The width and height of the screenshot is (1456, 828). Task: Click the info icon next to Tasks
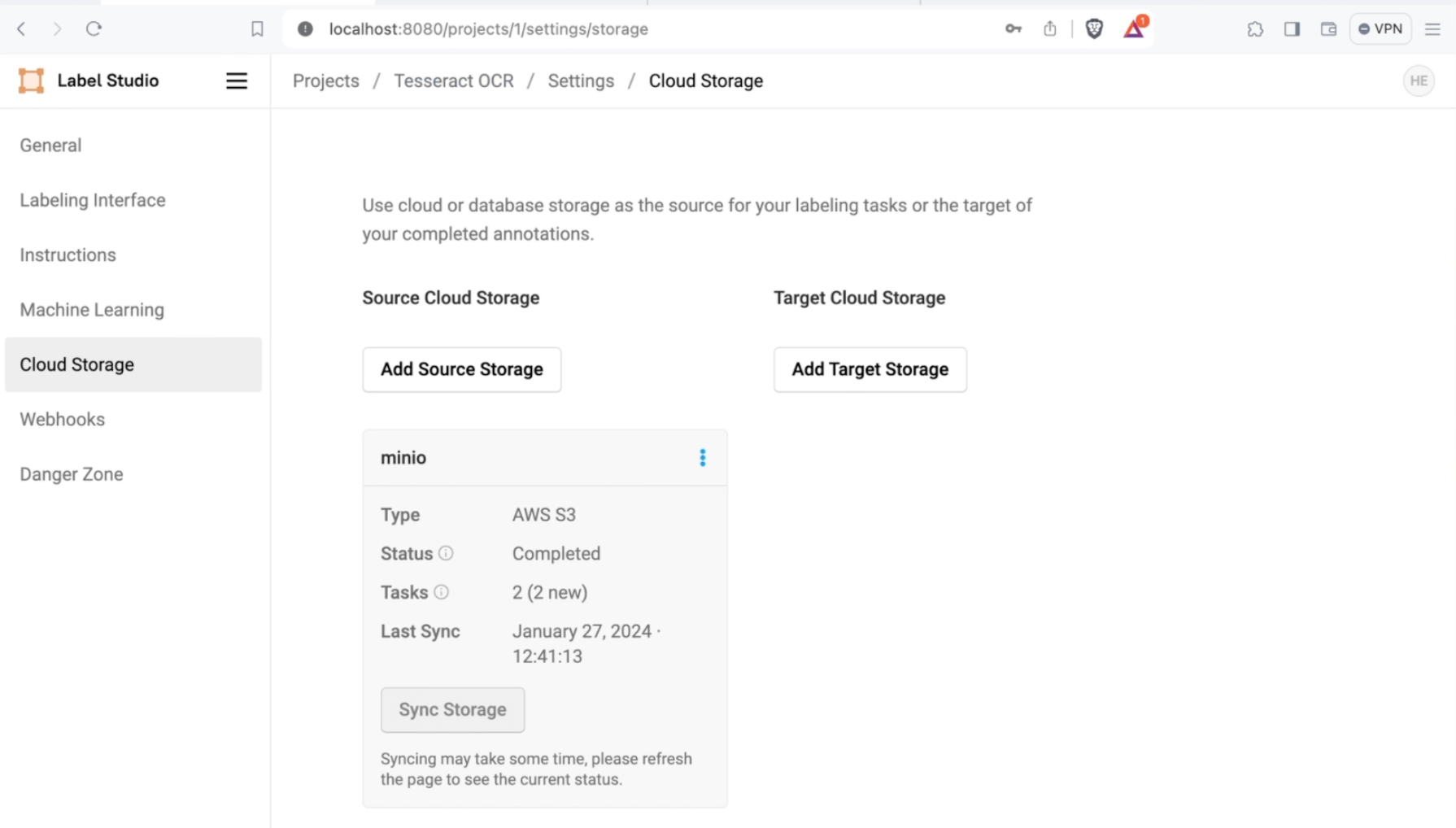pyautogui.click(x=441, y=592)
